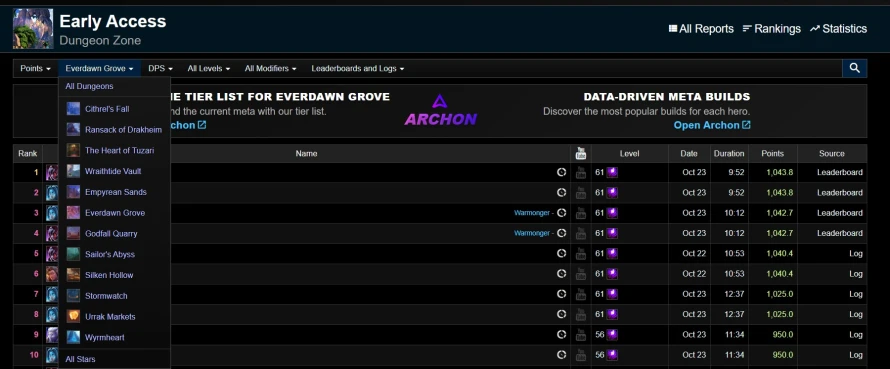Click the rank 1 purple modifier icon
The image size is (890, 369).
click(612, 172)
